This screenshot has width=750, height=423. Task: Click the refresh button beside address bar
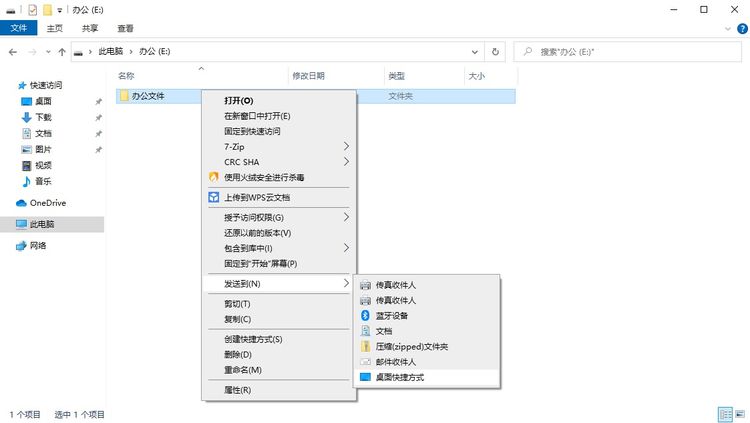tap(495, 51)
